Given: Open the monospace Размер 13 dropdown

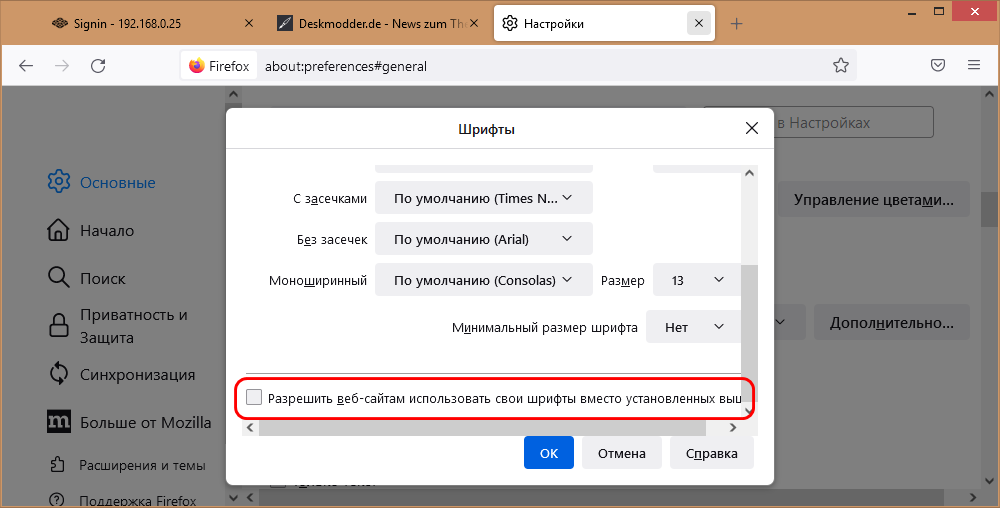Looking at the screenshot, I should click(x=697, y=281).
